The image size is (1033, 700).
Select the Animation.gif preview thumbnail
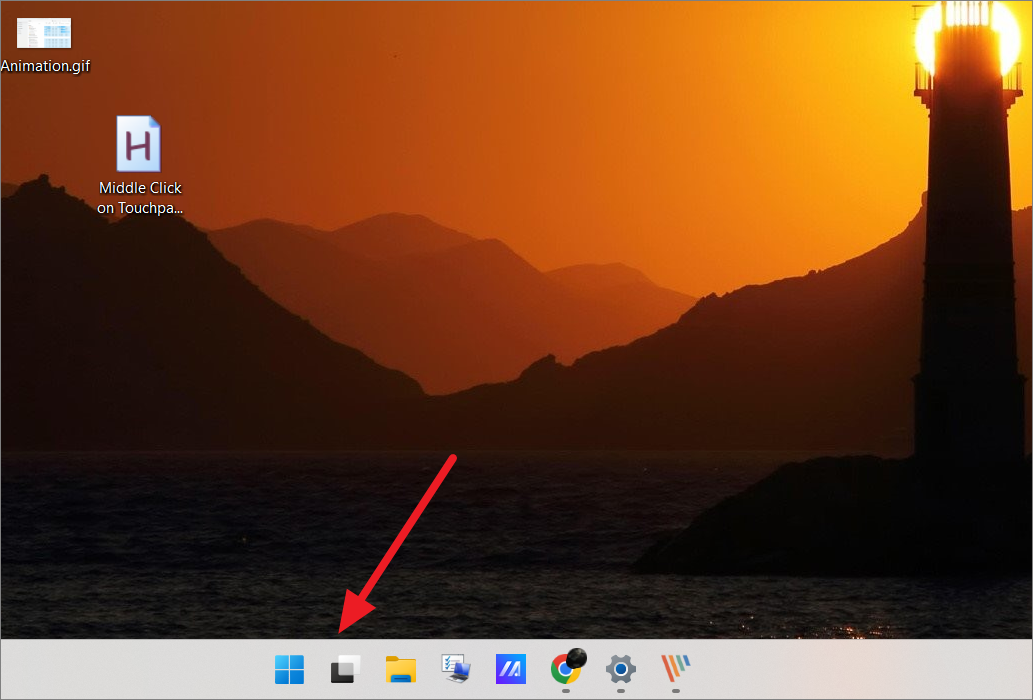point(44,32)
